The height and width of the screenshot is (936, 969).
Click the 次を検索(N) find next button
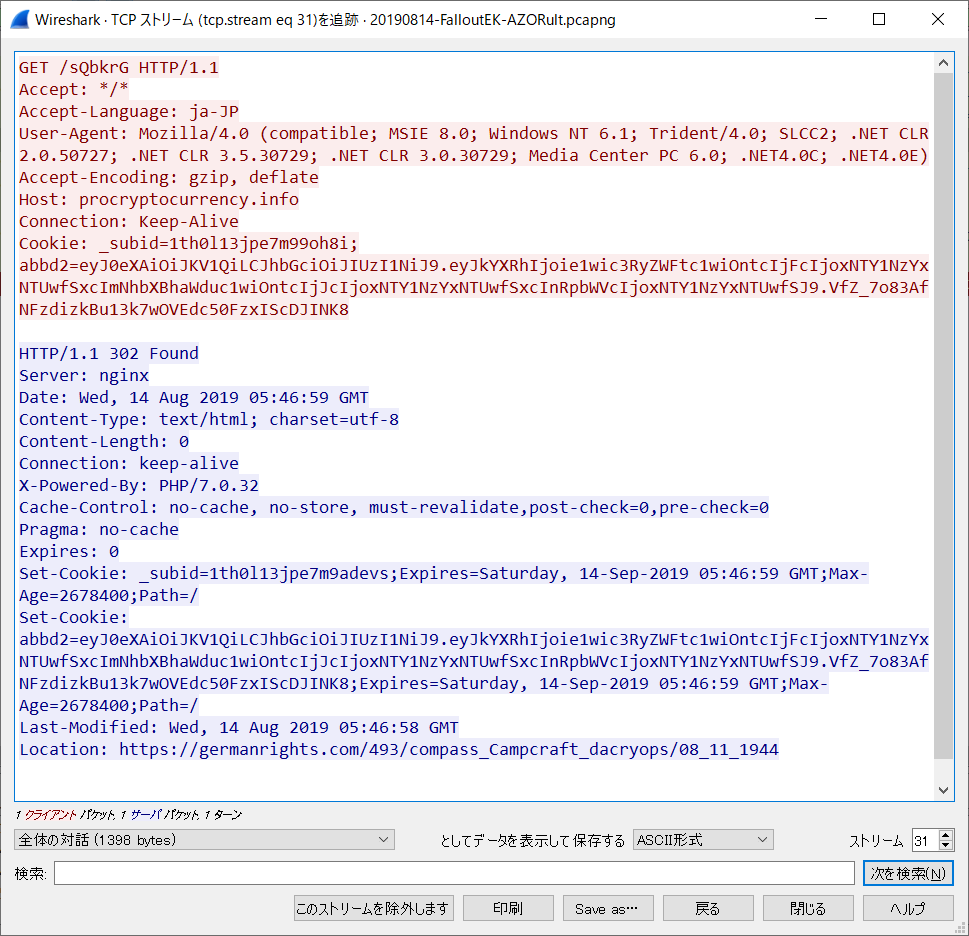(908, 873)
